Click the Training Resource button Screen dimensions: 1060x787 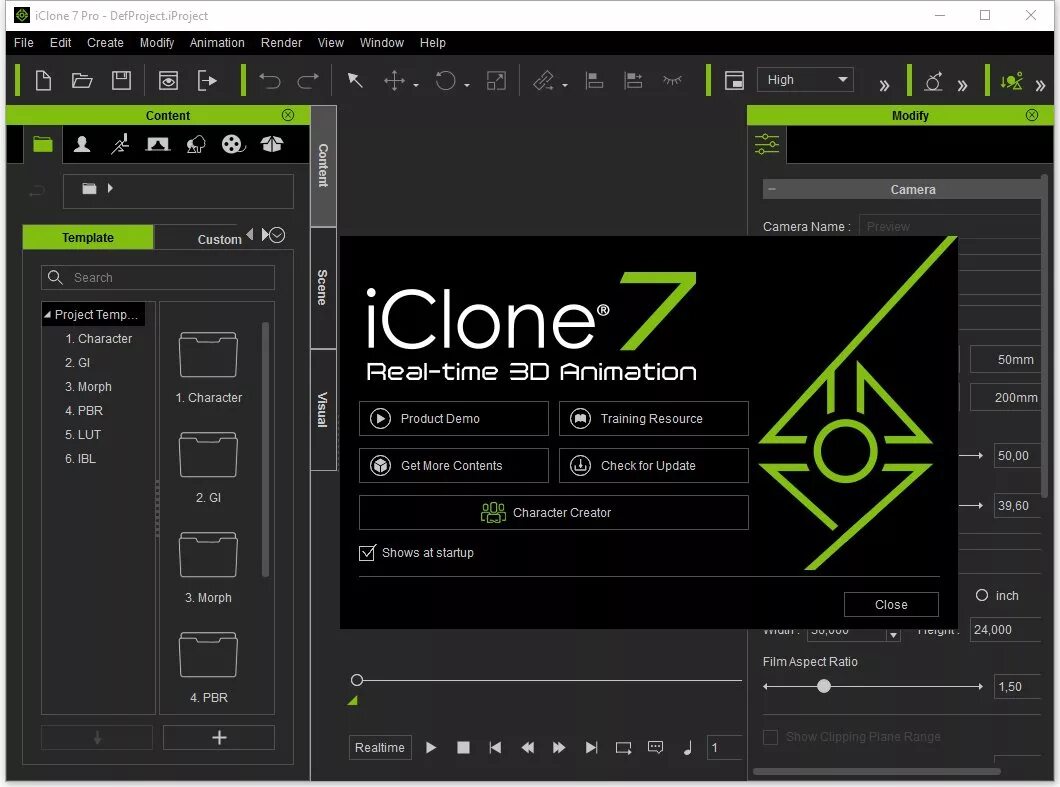(654, 419)
